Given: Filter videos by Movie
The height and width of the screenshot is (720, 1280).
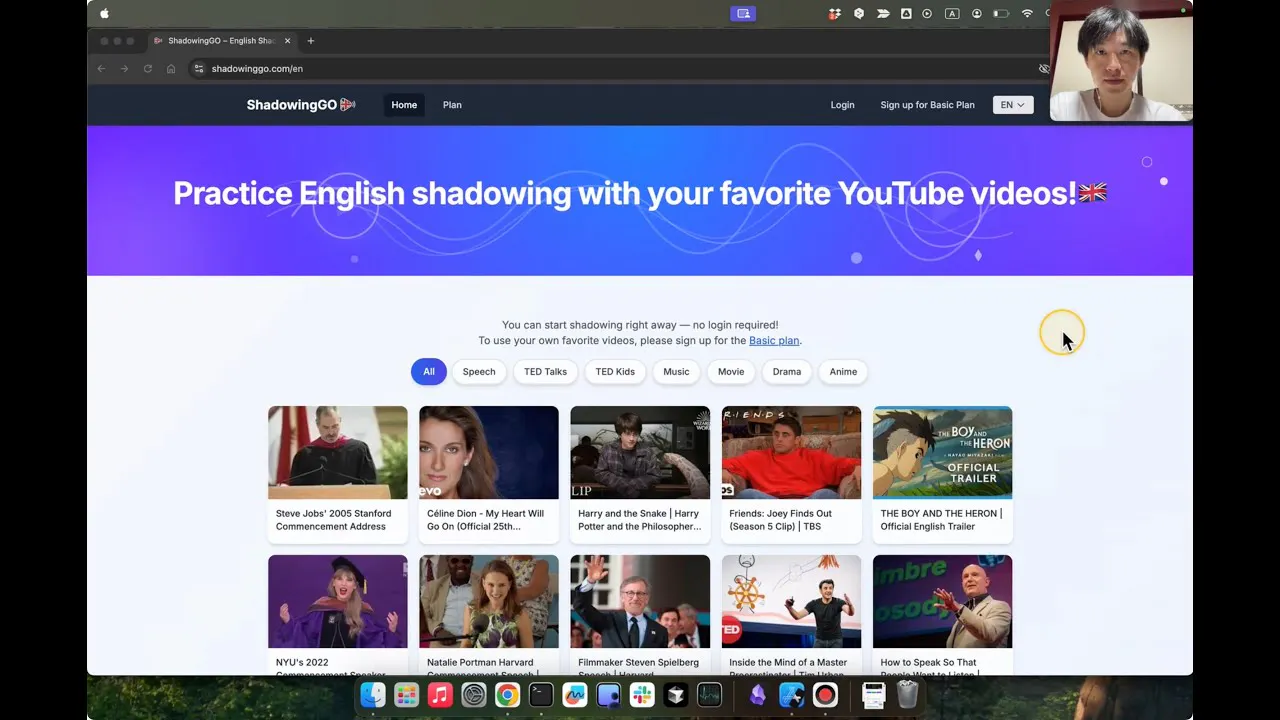Looking at the screenshot, I should [x=731, y=372].
